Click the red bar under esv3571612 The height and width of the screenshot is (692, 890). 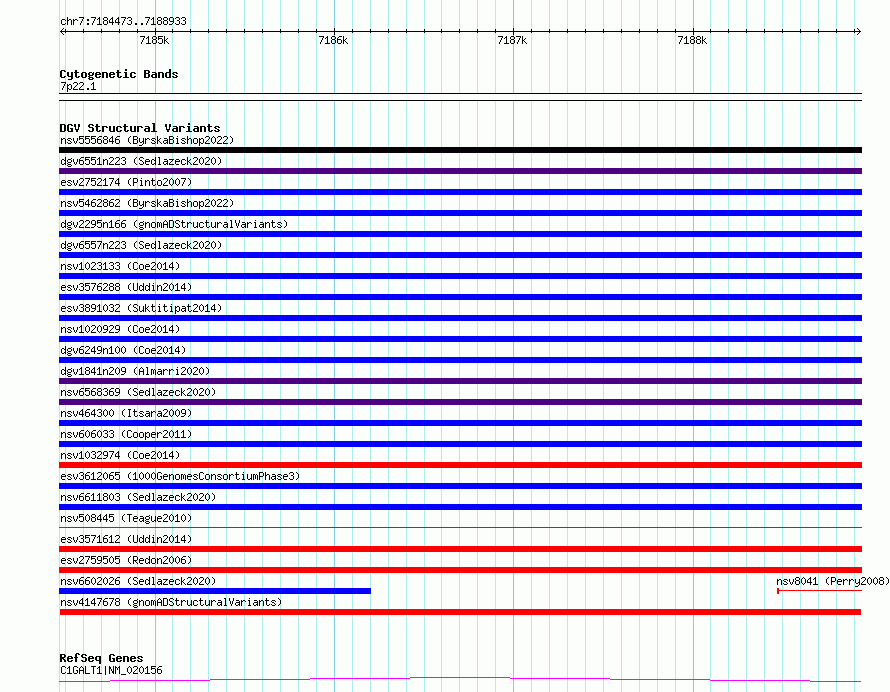(460, 549)
